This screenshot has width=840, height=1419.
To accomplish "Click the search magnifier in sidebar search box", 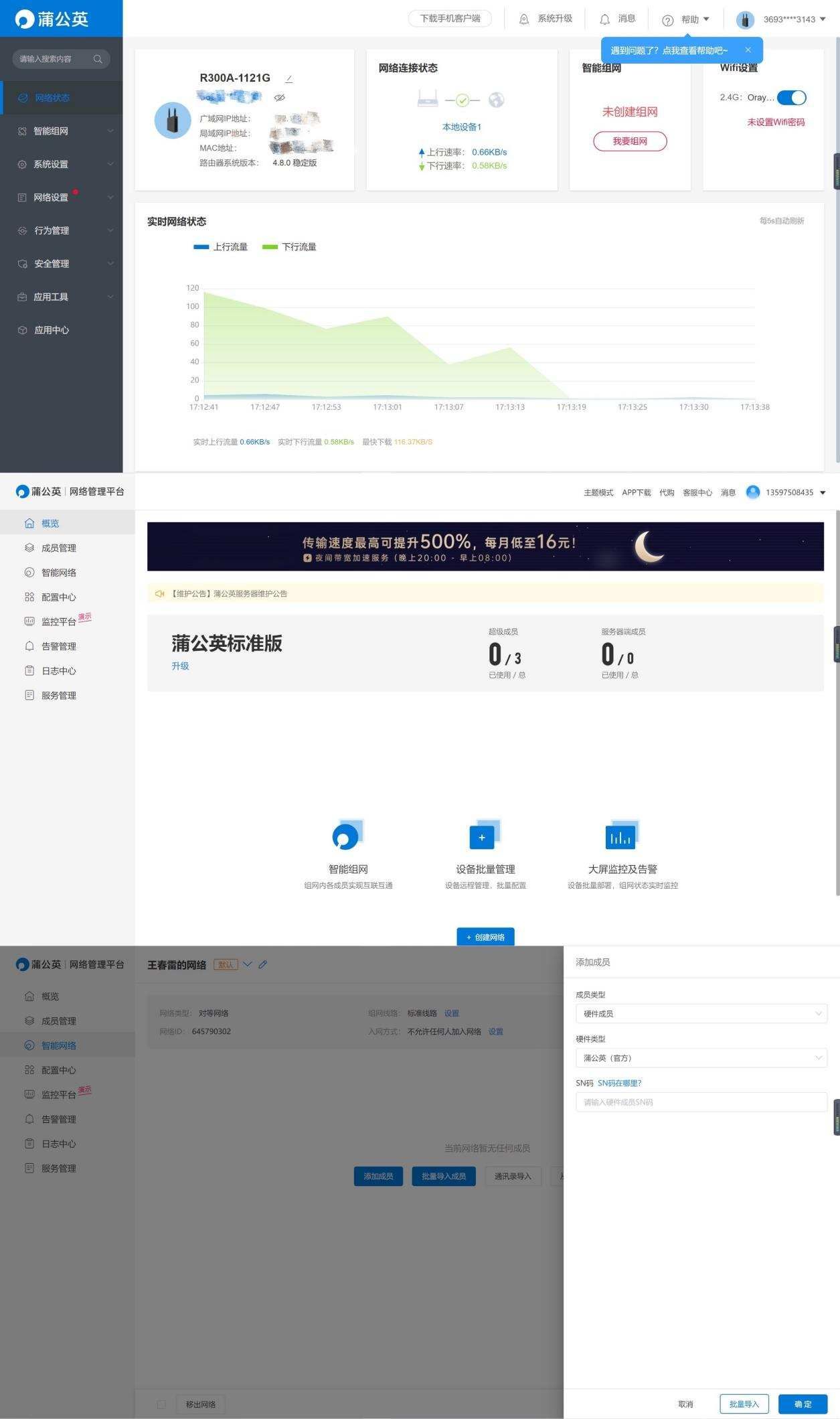I will pyautogui.click(x=98, y=59).
